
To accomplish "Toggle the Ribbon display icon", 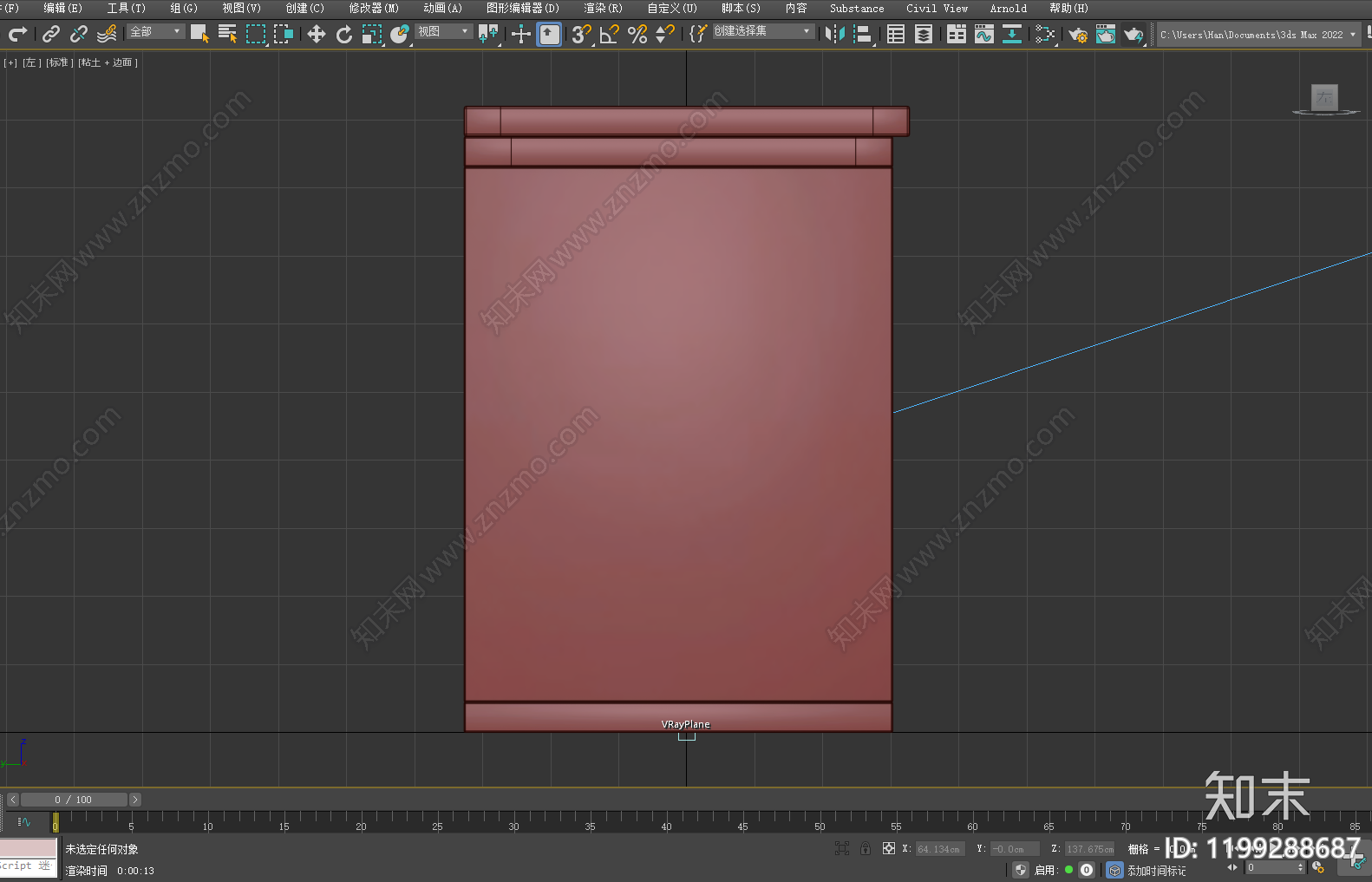I will (x=957, y=34).
